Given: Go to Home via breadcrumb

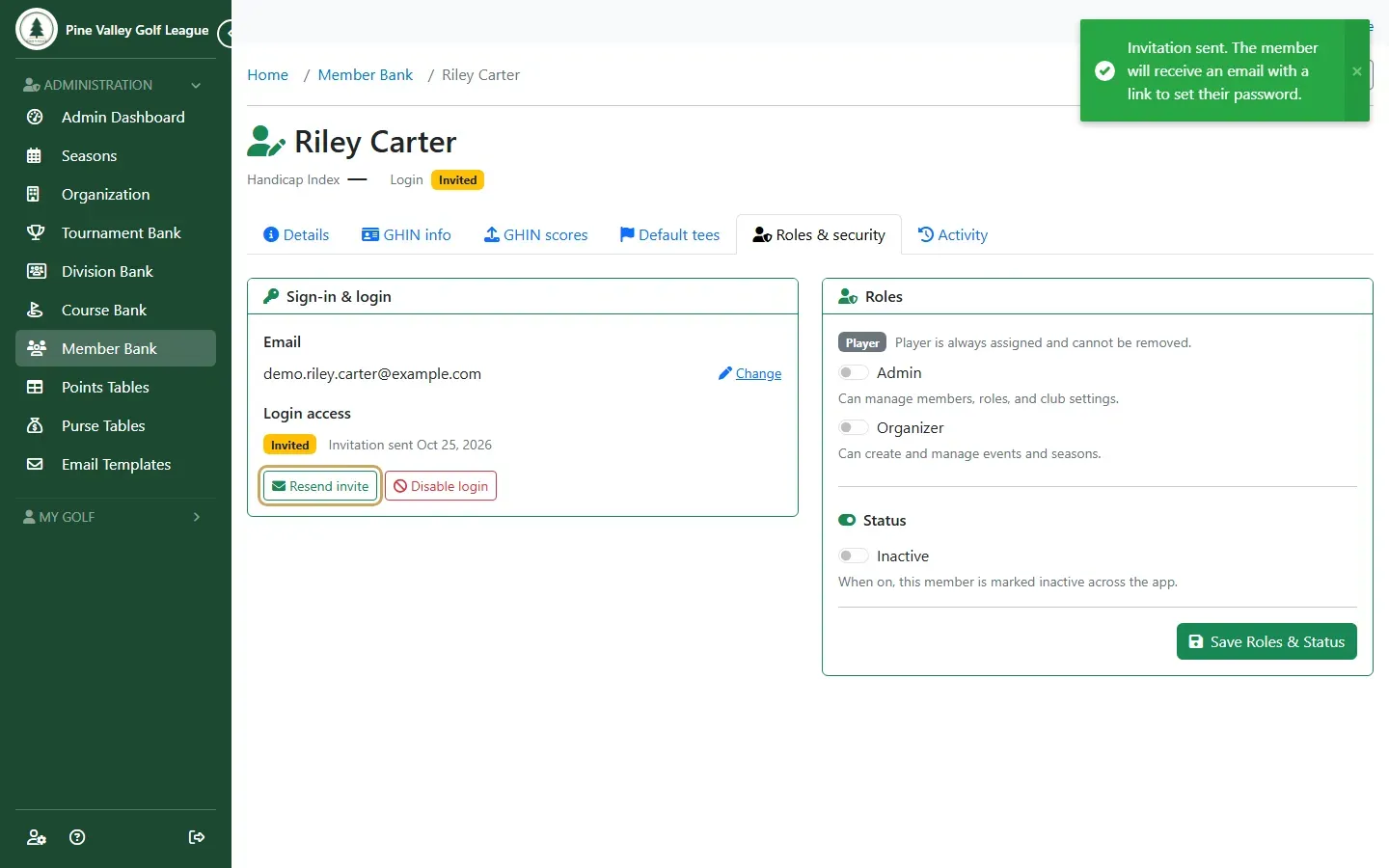Looking at the screenshot, I should click(267, 75).
